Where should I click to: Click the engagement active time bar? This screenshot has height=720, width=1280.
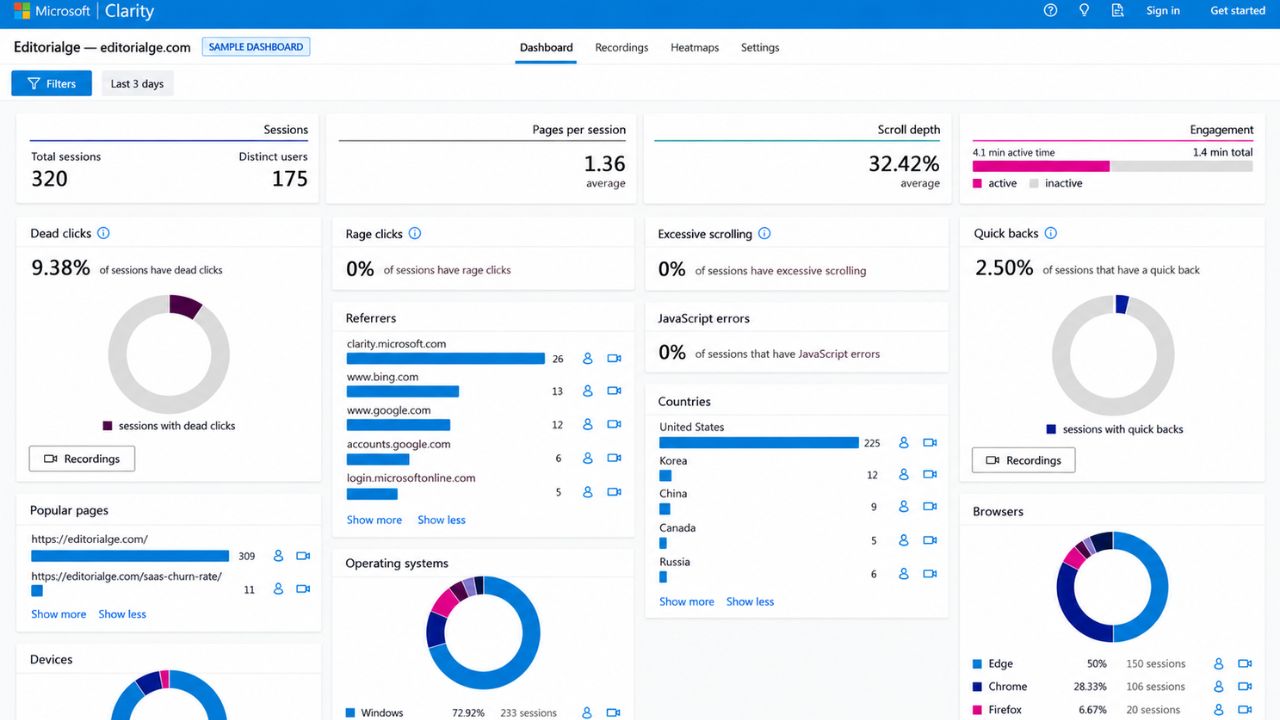[x=1041, y=167]
